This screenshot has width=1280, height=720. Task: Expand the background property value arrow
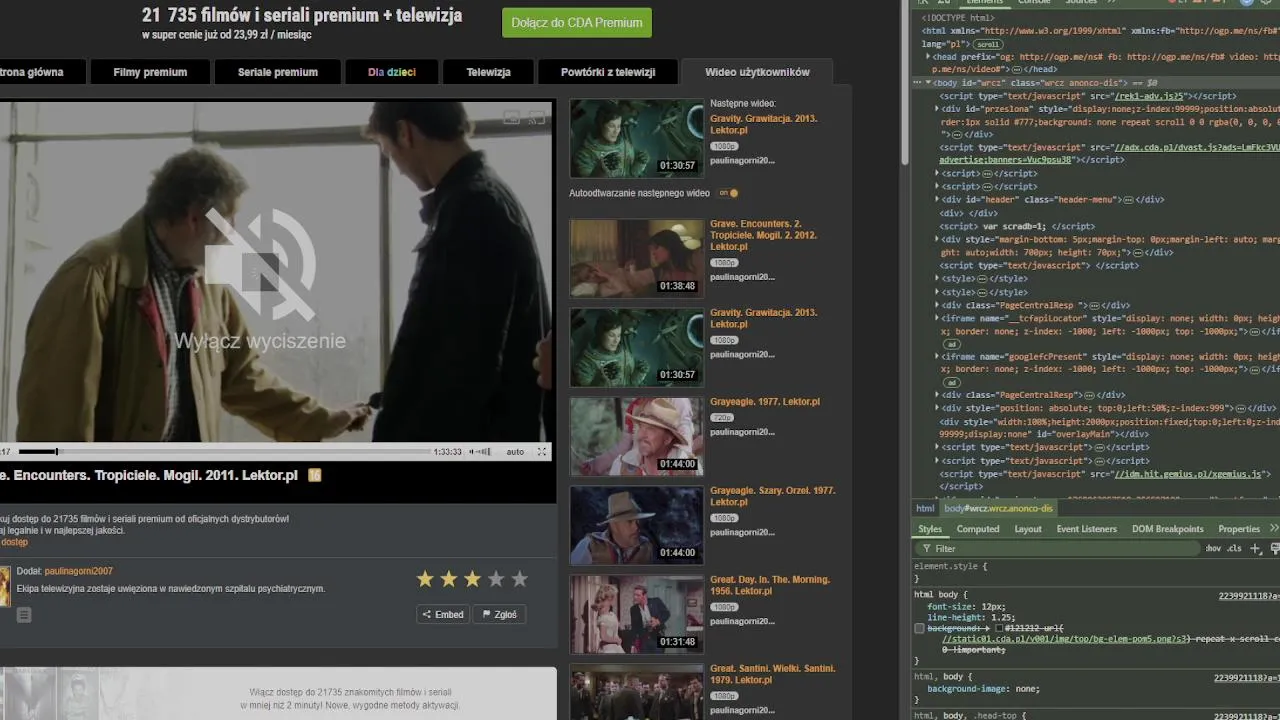point(988,628)
